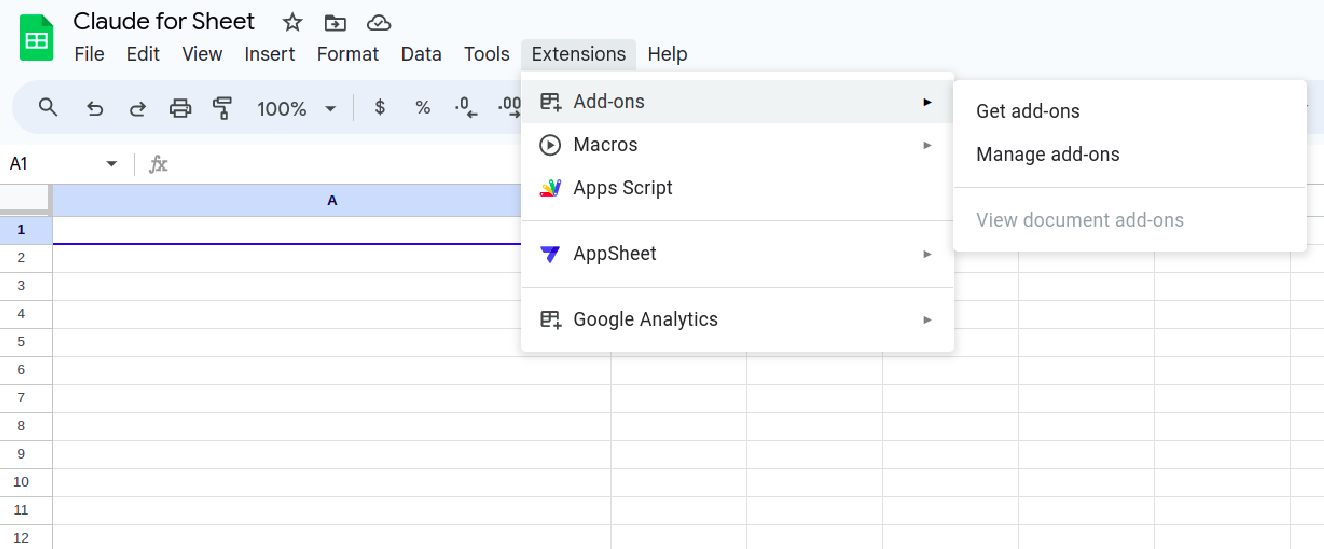Open the View menu
The image size is (1324, 549).
pos(202,54)
